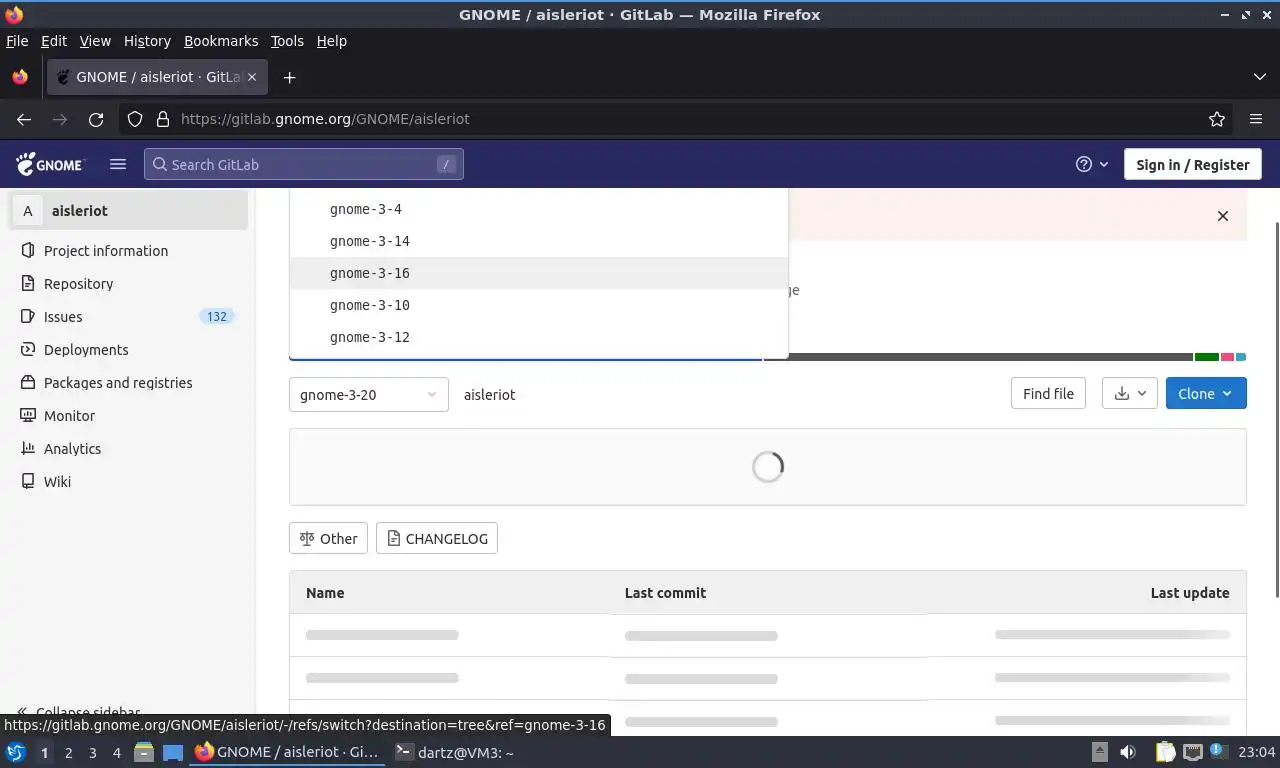Image resolution: width=1280 pixels, height=768 pixels.
Task: Click the Last commit column header
Action: click(x=665, y=593)
